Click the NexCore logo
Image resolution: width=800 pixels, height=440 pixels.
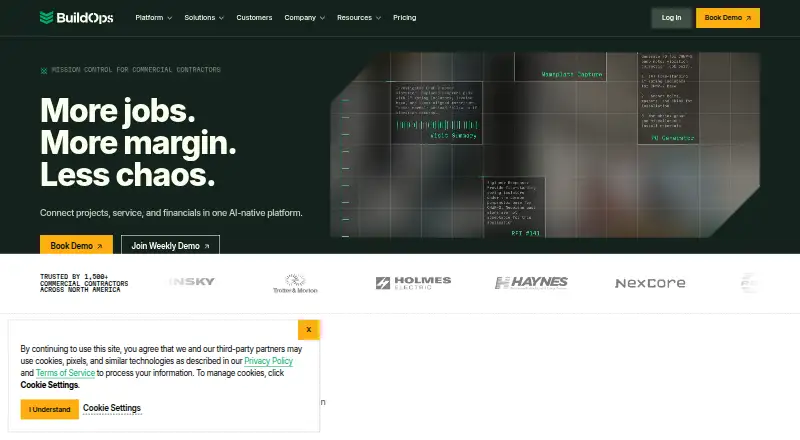(x=650, y=283)
